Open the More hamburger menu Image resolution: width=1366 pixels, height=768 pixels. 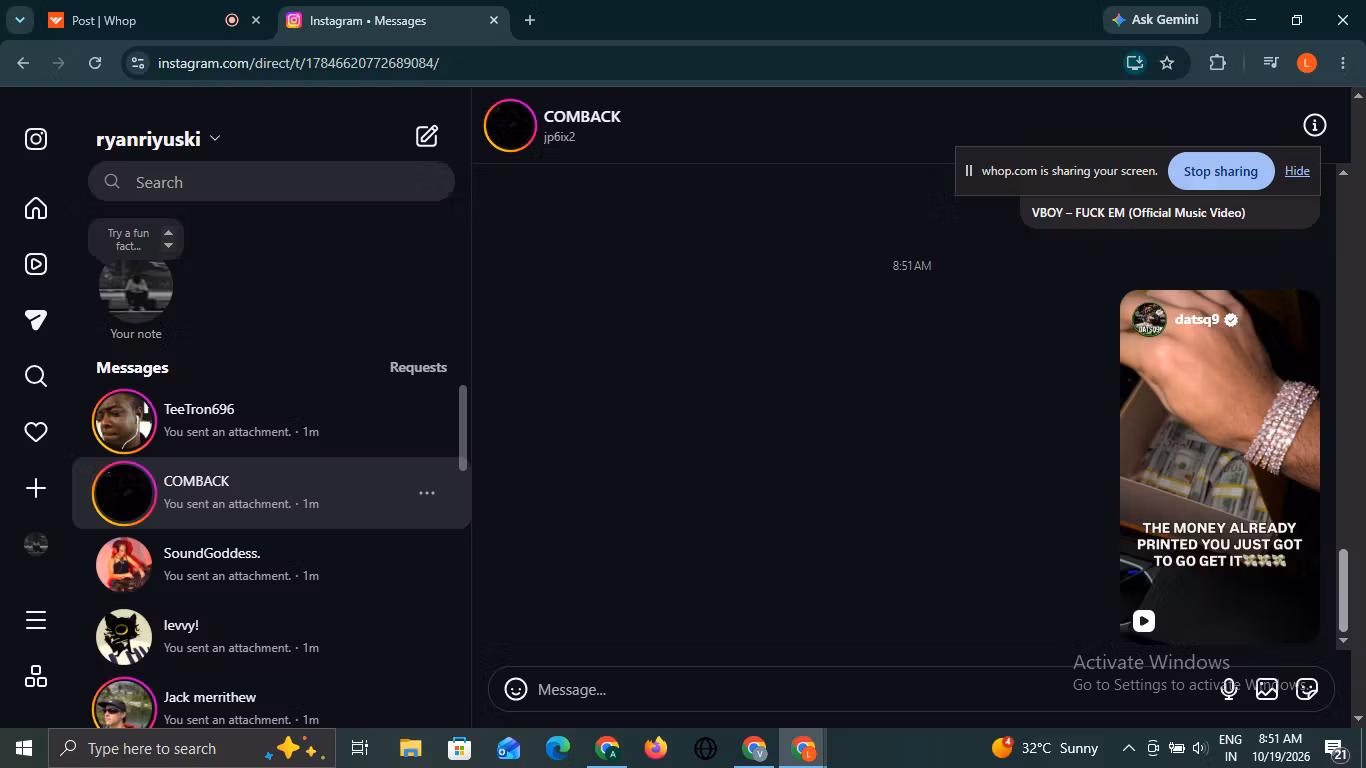(36, 620)
